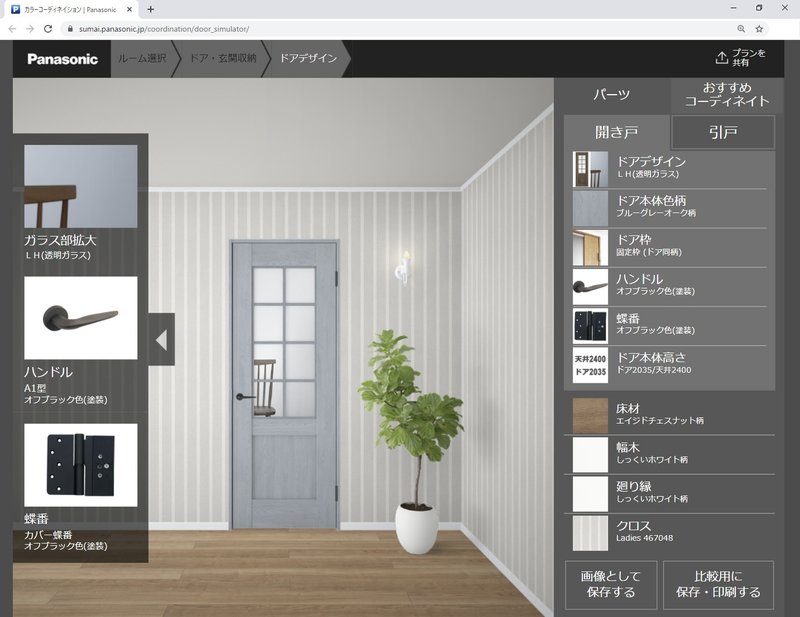The image size is (800, 617).
Task: Open browser zoom magnifier icon
Action: click(x=741, y=29)
